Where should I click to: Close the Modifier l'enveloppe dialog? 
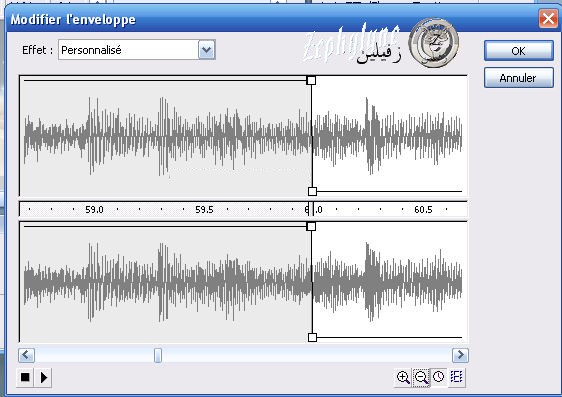[x=548, y=18]
